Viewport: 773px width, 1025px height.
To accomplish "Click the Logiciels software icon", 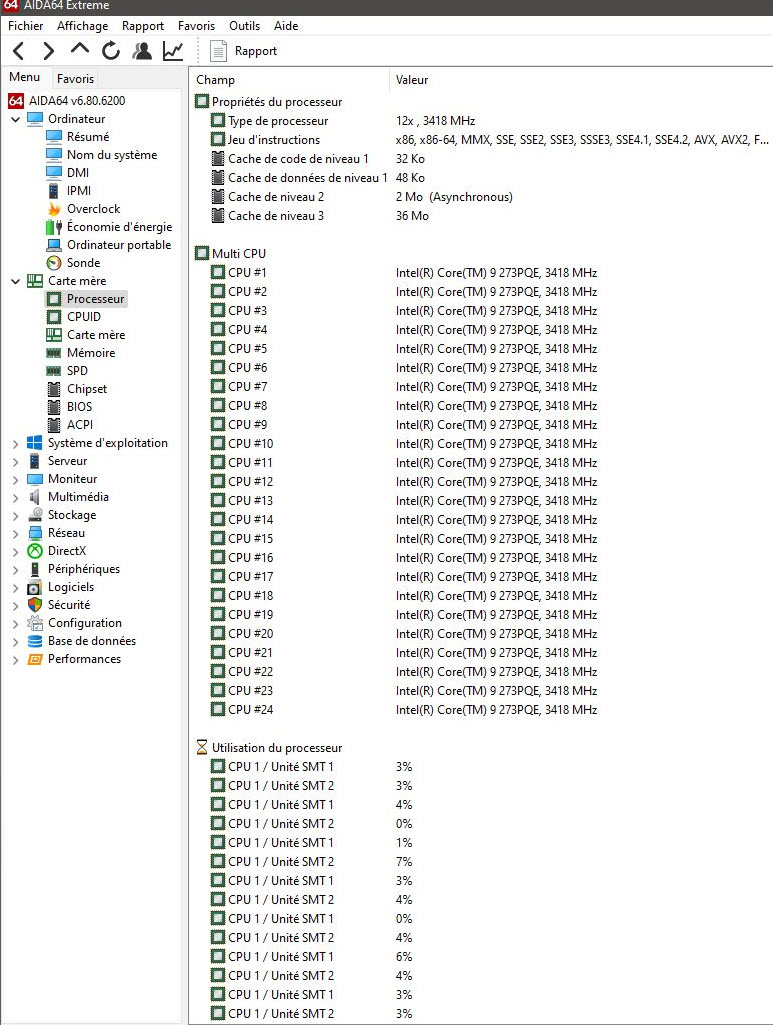I will [35, 587].
